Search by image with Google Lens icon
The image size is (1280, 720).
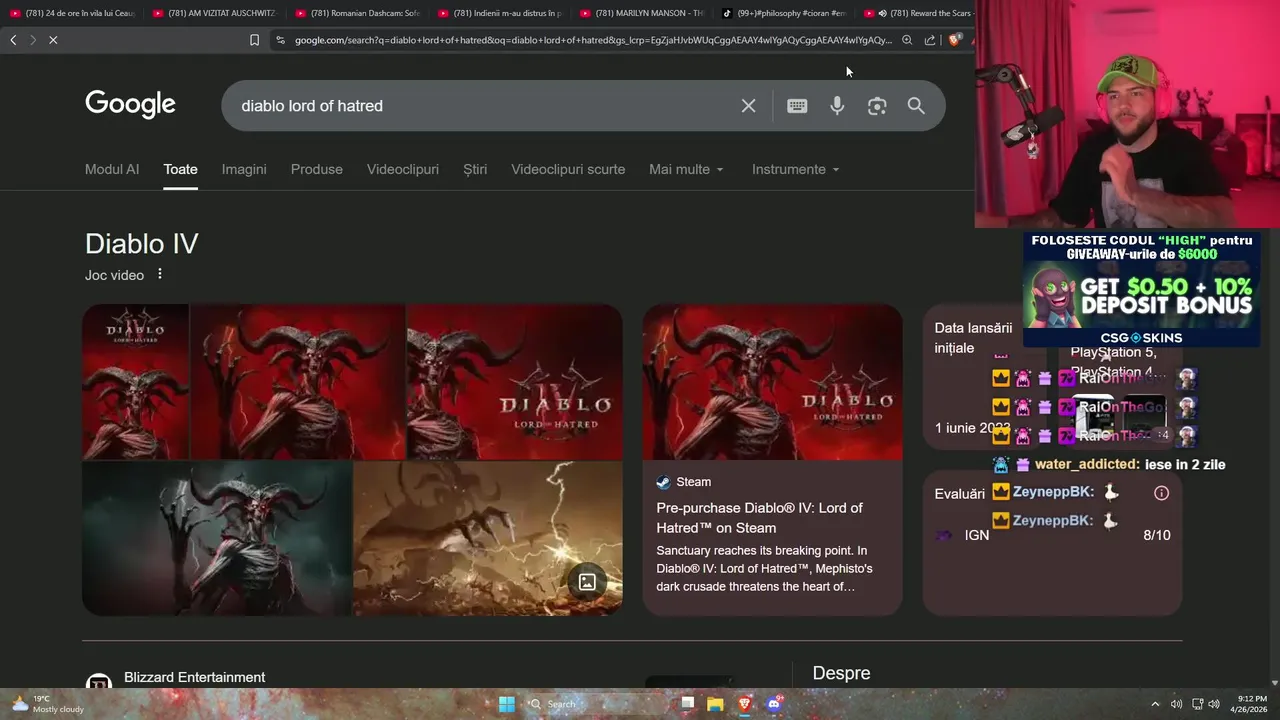(x=877, y=106)
